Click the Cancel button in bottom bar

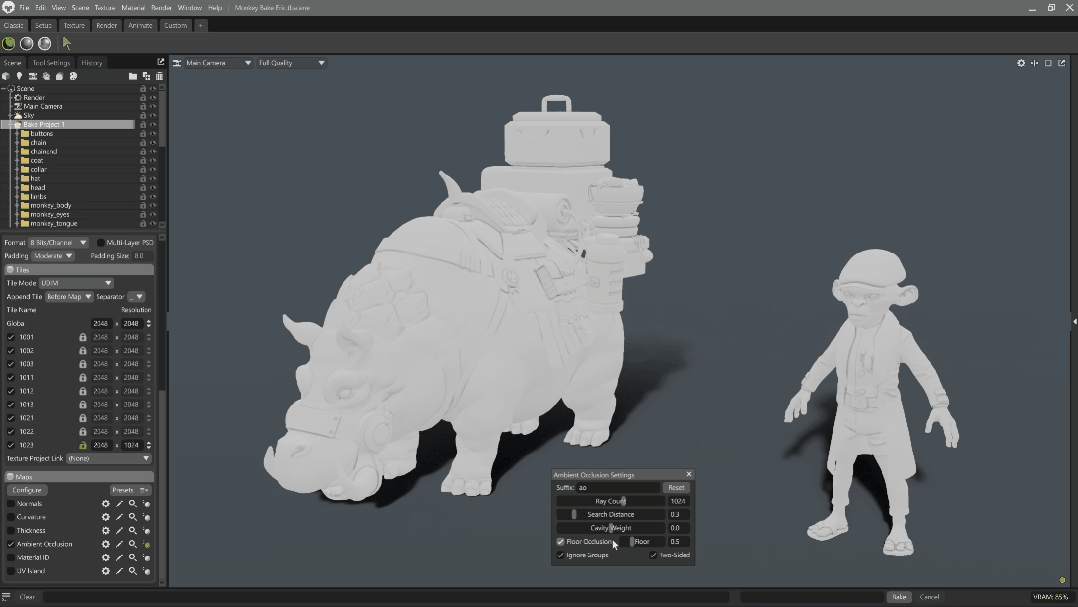930,597
